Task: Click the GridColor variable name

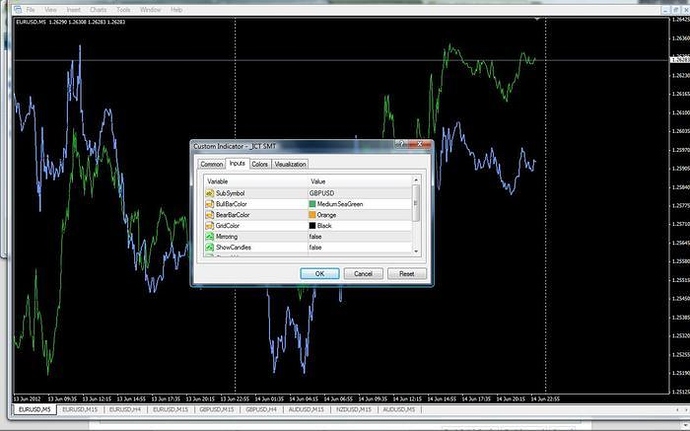Action: [228, 226]
